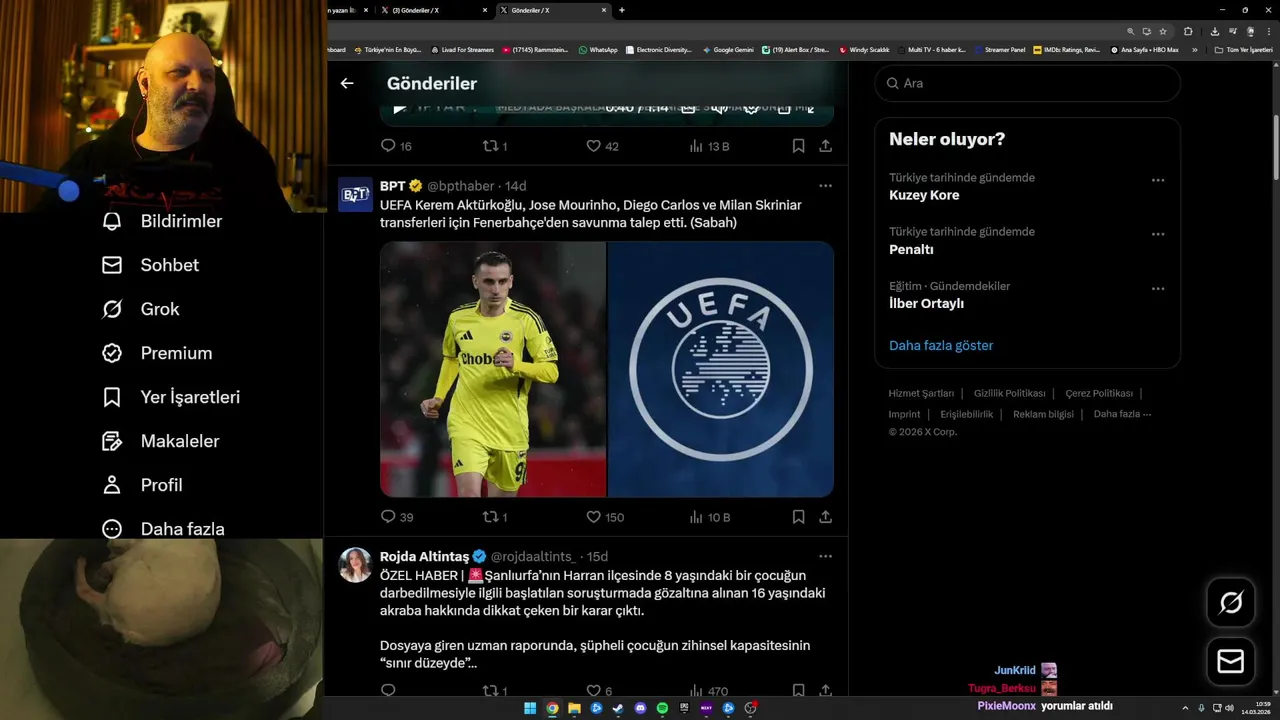This screenshot has height=720, width=1280.
Task: Expand the Daha fazla sidebar menu
Action: tap(162, 529)
